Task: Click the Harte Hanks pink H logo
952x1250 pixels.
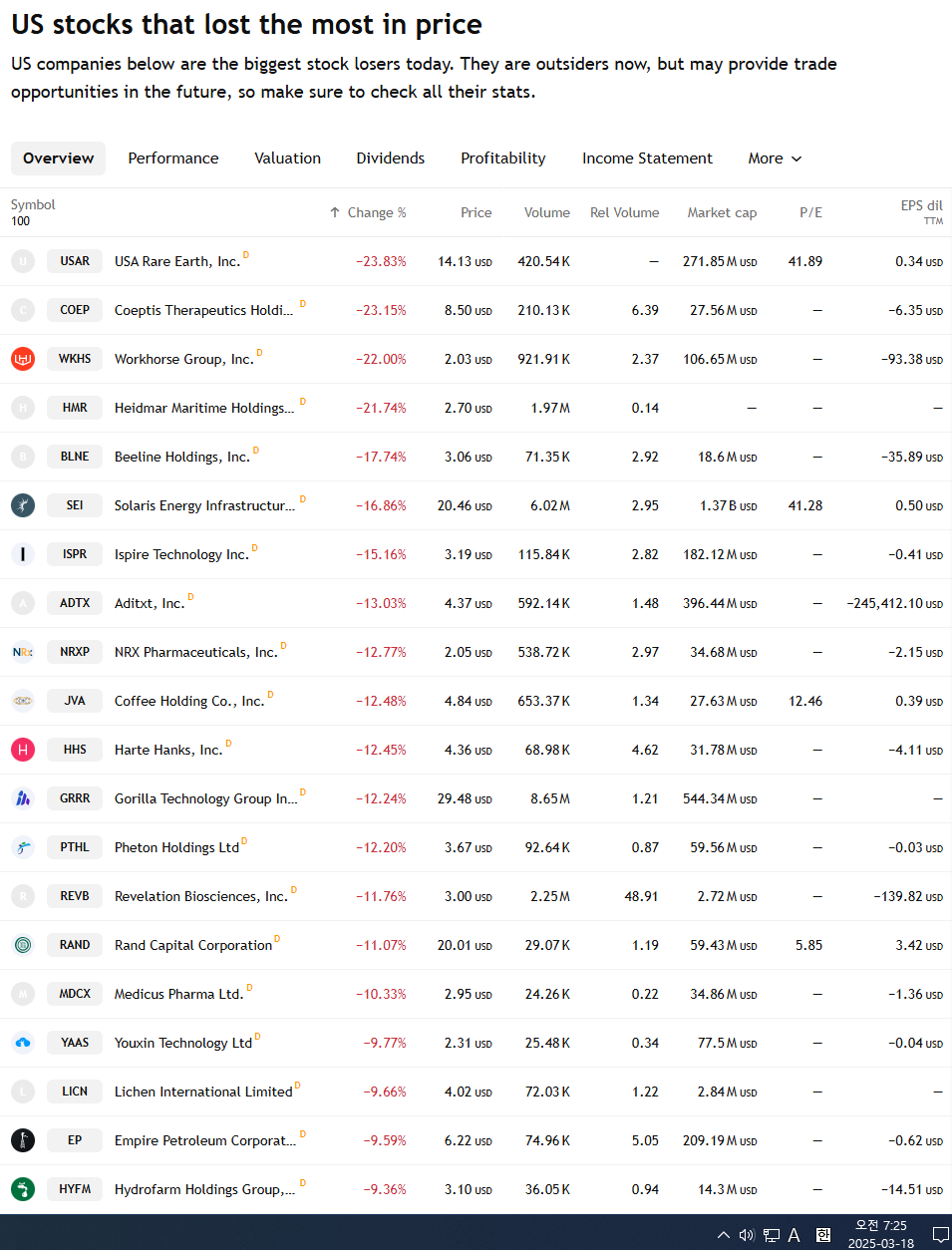Action: [x=23, y=750]
